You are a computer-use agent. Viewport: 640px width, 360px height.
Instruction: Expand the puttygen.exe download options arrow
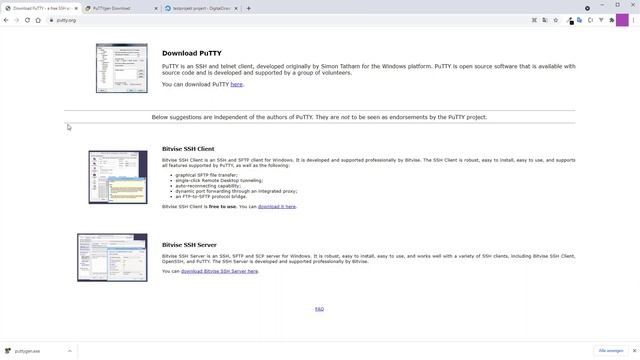point(70,351)
